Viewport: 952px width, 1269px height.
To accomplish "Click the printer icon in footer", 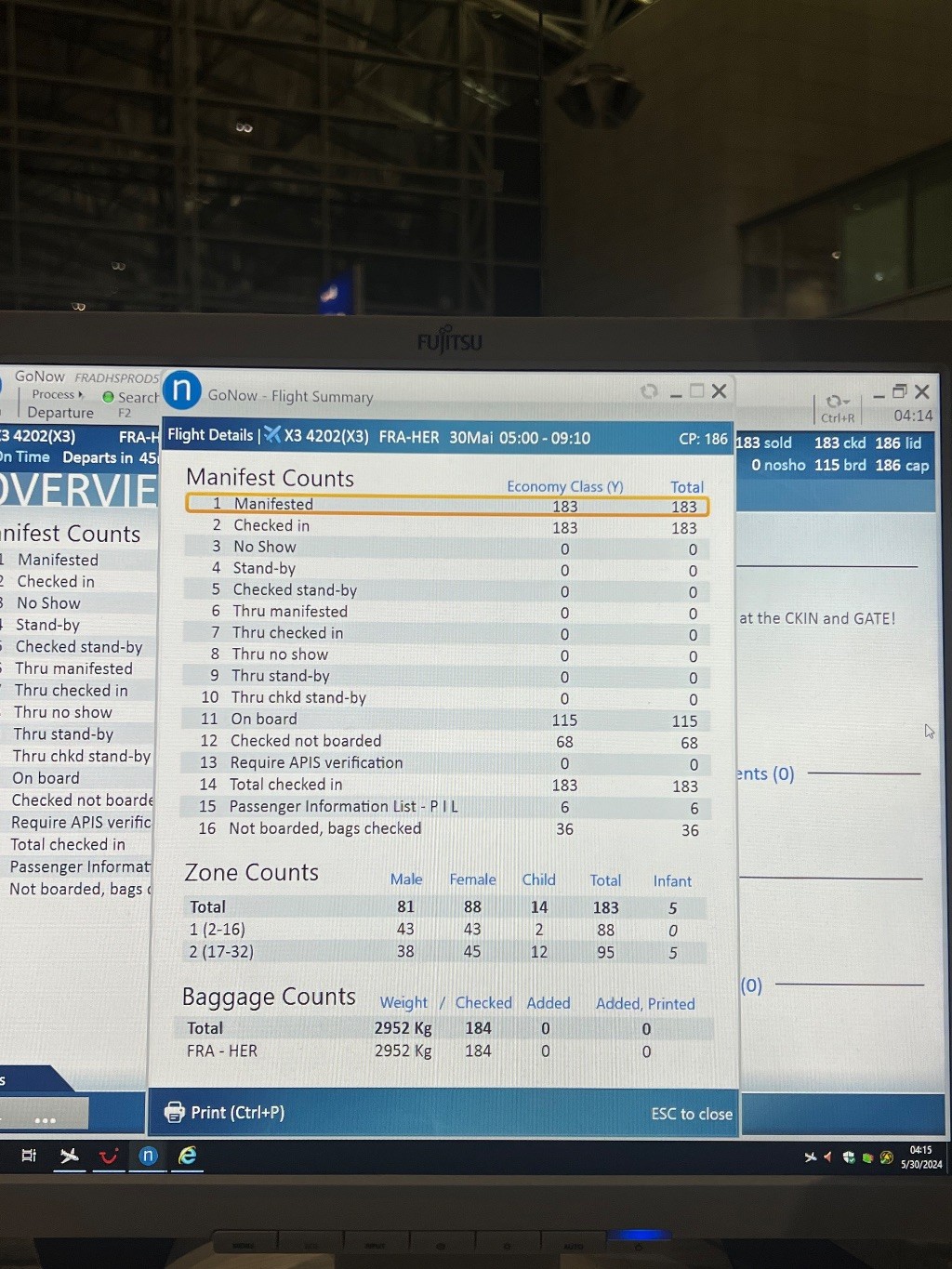I will (174, 1112).
